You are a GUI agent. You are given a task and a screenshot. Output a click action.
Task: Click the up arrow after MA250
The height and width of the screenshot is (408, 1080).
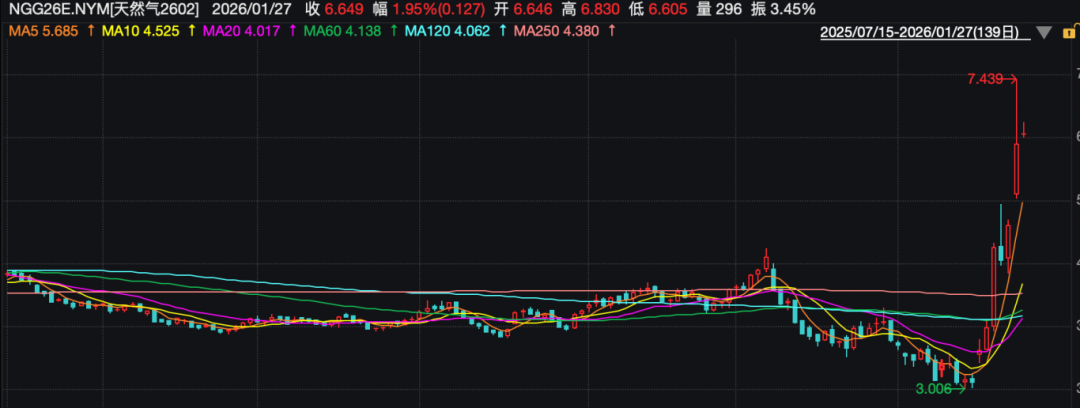(611, 32)
